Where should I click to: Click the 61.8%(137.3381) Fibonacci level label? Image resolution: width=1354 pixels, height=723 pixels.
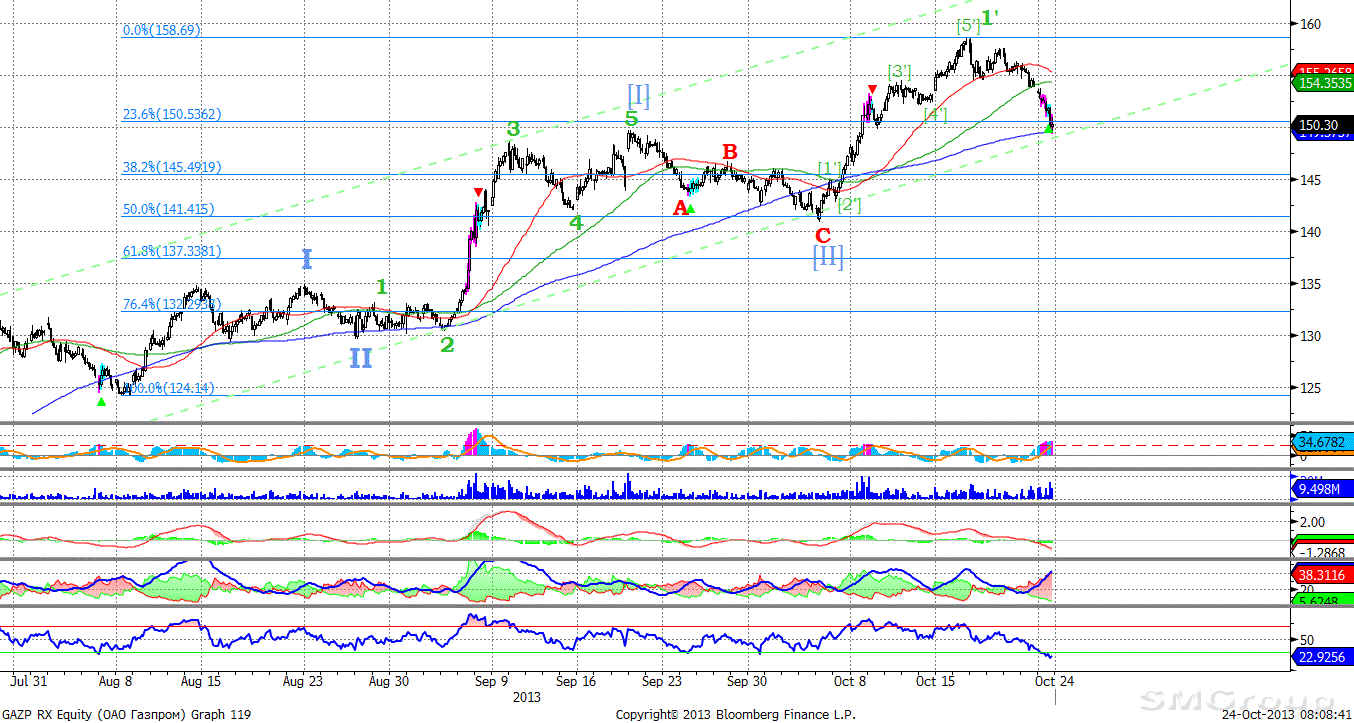coord(172,251)
